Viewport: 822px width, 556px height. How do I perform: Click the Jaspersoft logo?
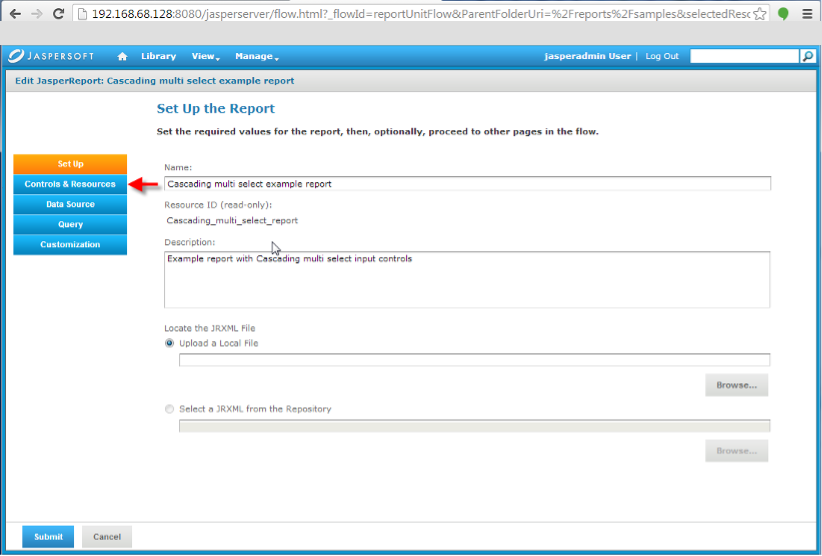51,56
